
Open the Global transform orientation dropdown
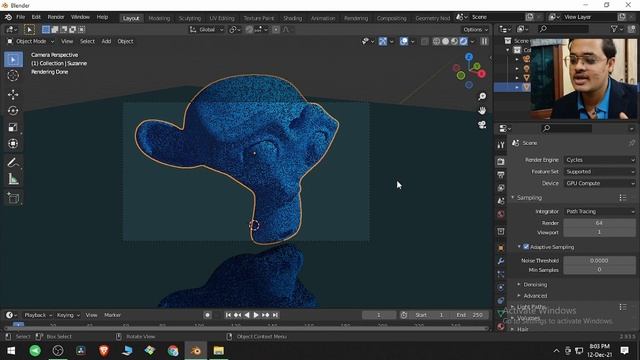(207, 29)
